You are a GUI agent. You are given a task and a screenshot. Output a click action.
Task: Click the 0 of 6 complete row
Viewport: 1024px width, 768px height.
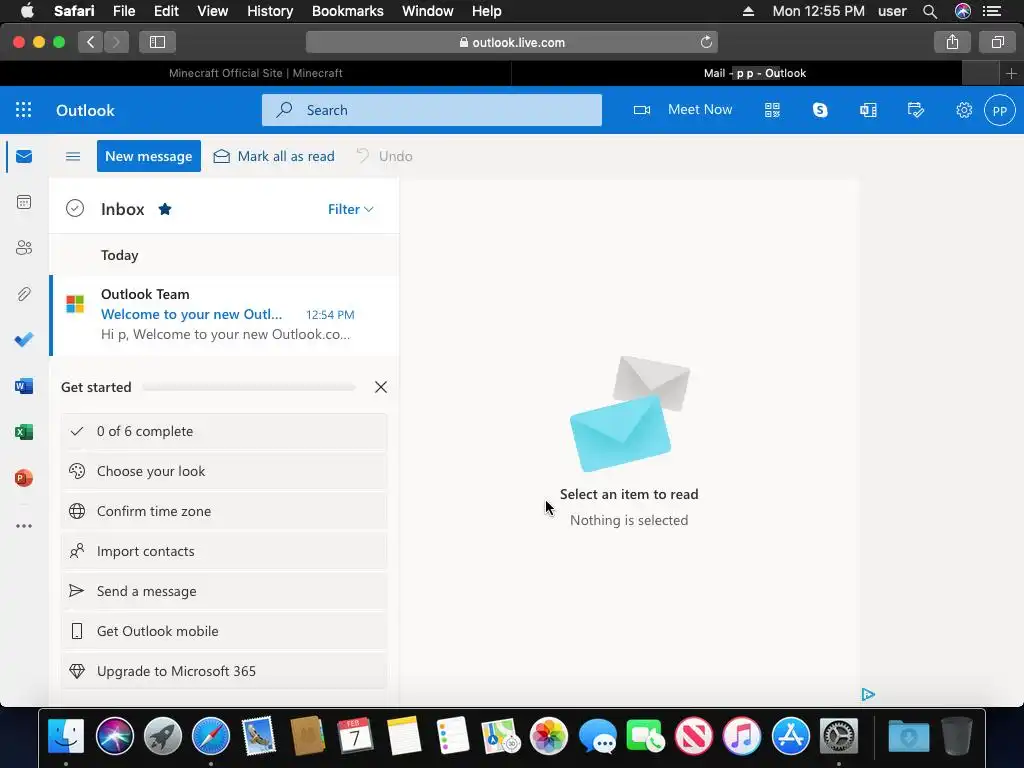pos(224,431)
